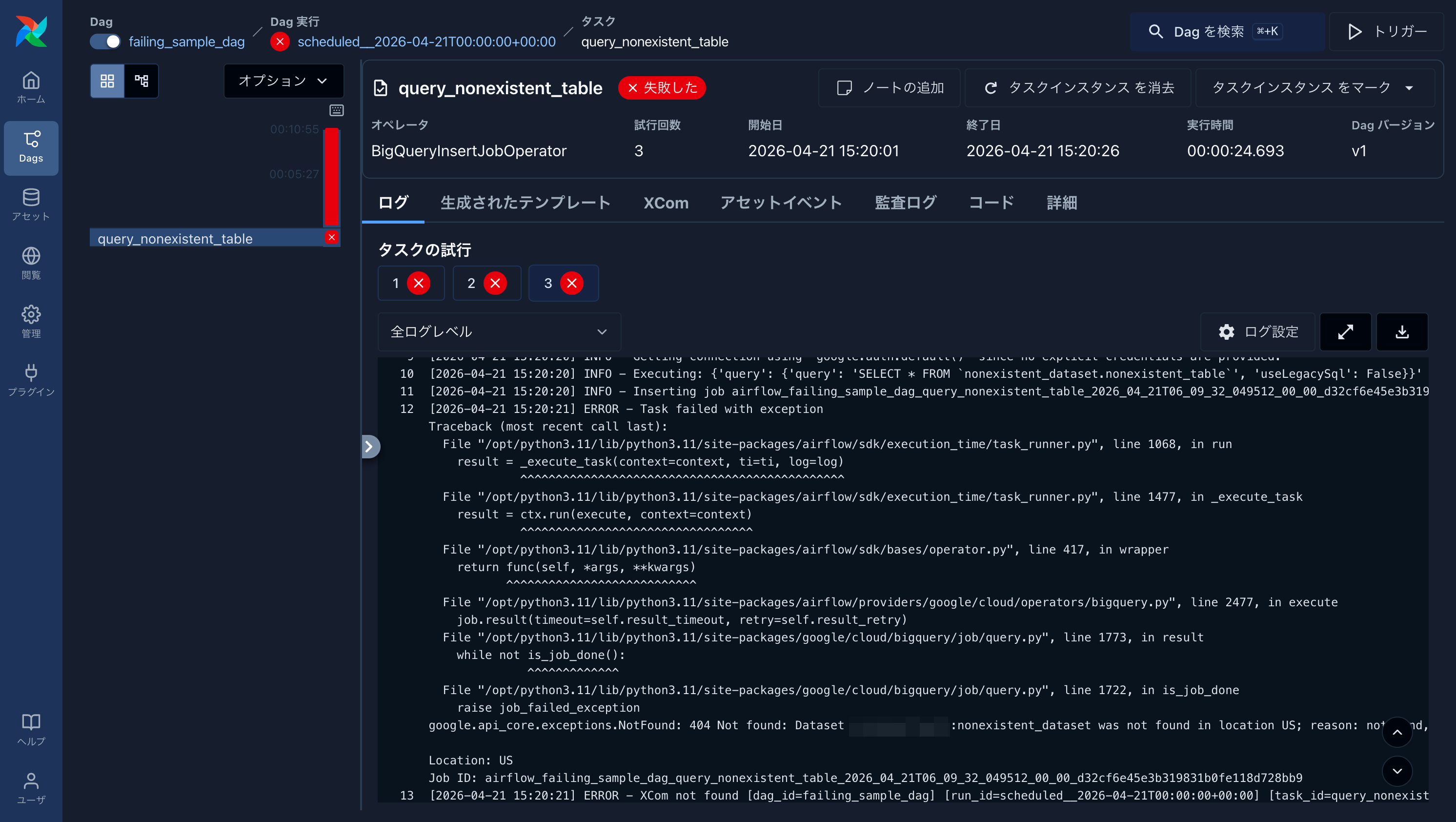This screenshot has height=822, width=1456.
Task: Open the ヘルプ sidebar icon
Action: pos(31,728)
